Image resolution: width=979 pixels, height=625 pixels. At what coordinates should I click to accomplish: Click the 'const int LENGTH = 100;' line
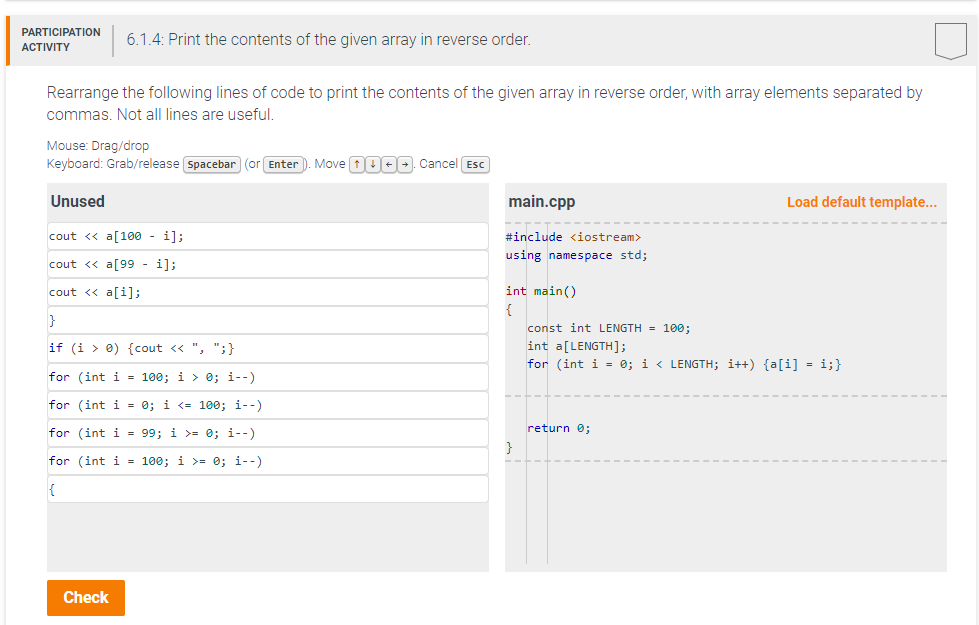[609, 328]
